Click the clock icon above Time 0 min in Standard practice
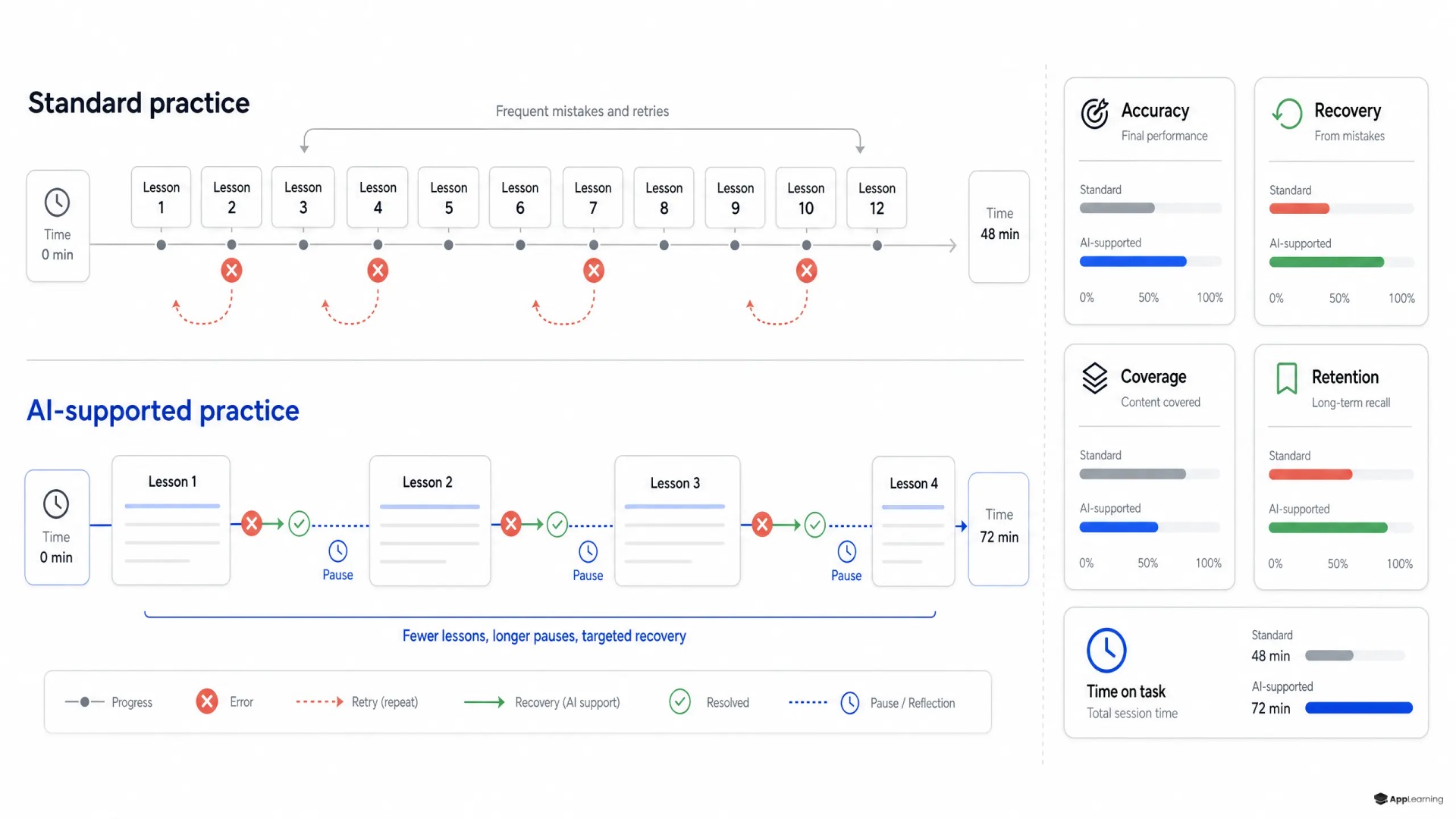Image resolution: width=1456 pixels, height=819 pixels. point(57,202)
